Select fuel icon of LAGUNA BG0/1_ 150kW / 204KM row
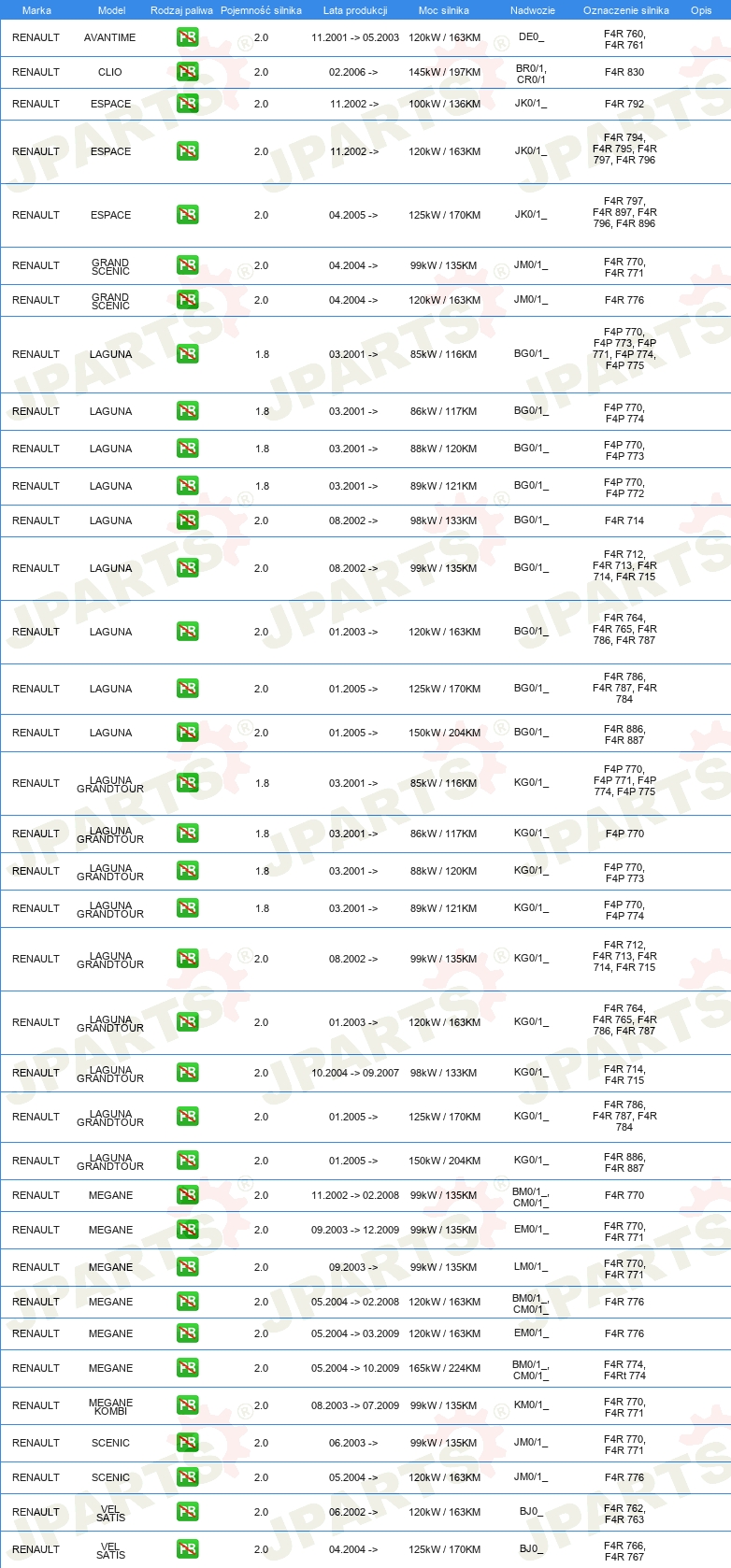Image resolution: width=731 pixels, height=1568 pixels. pyautogui.click(x=187, y=733)
